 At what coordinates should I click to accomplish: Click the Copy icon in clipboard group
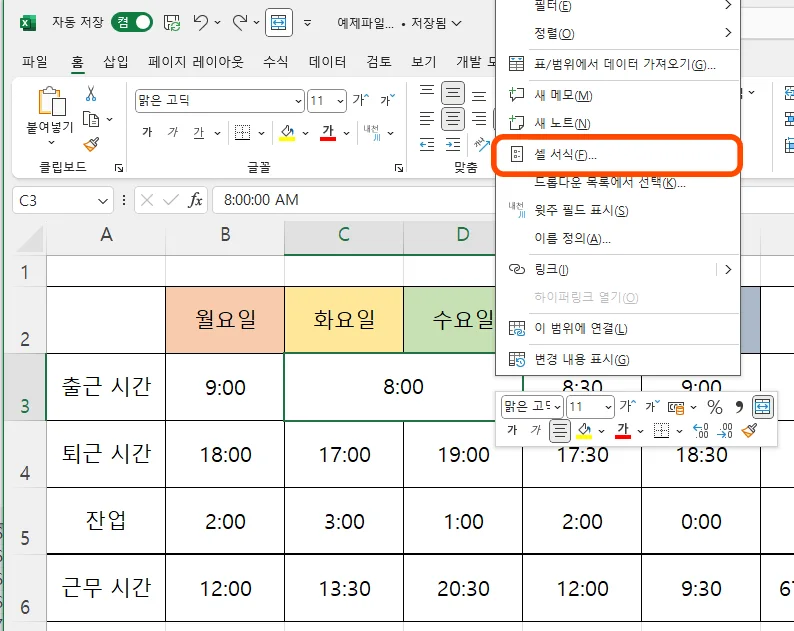91,120
